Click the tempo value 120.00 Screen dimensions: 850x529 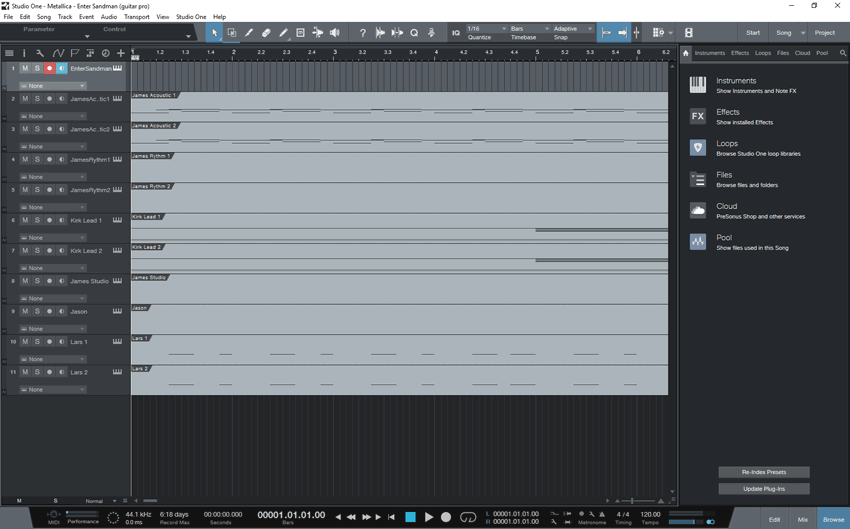coord(650,514)
